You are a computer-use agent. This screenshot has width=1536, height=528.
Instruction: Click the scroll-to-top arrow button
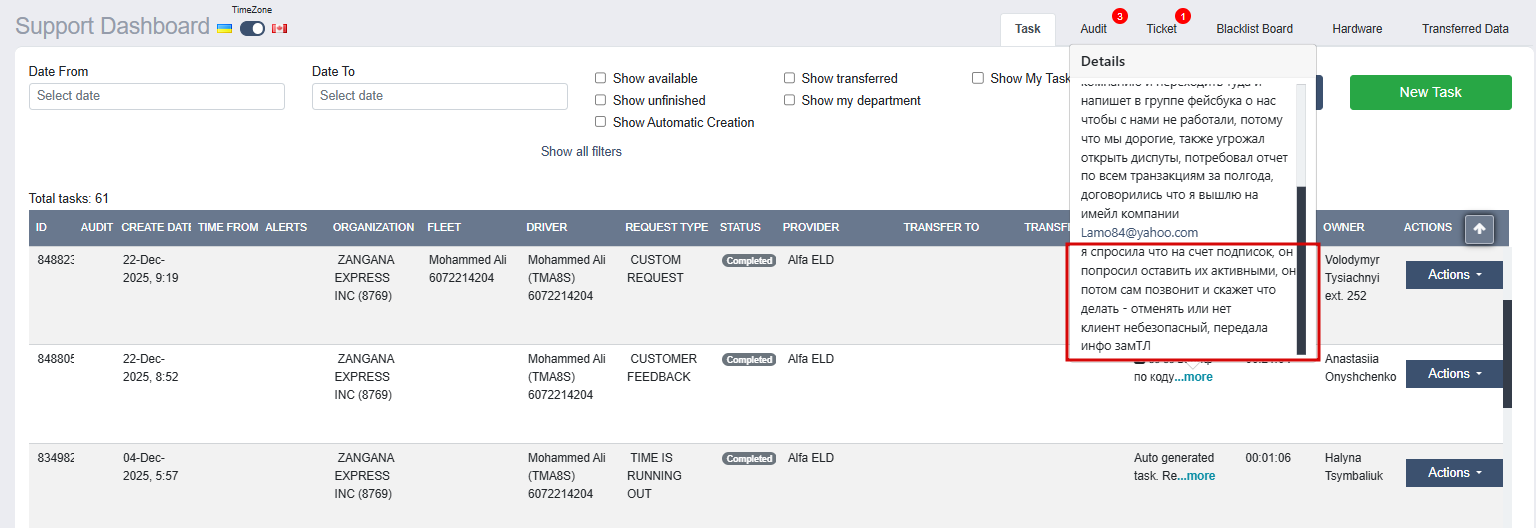(x=1479, y=229)
